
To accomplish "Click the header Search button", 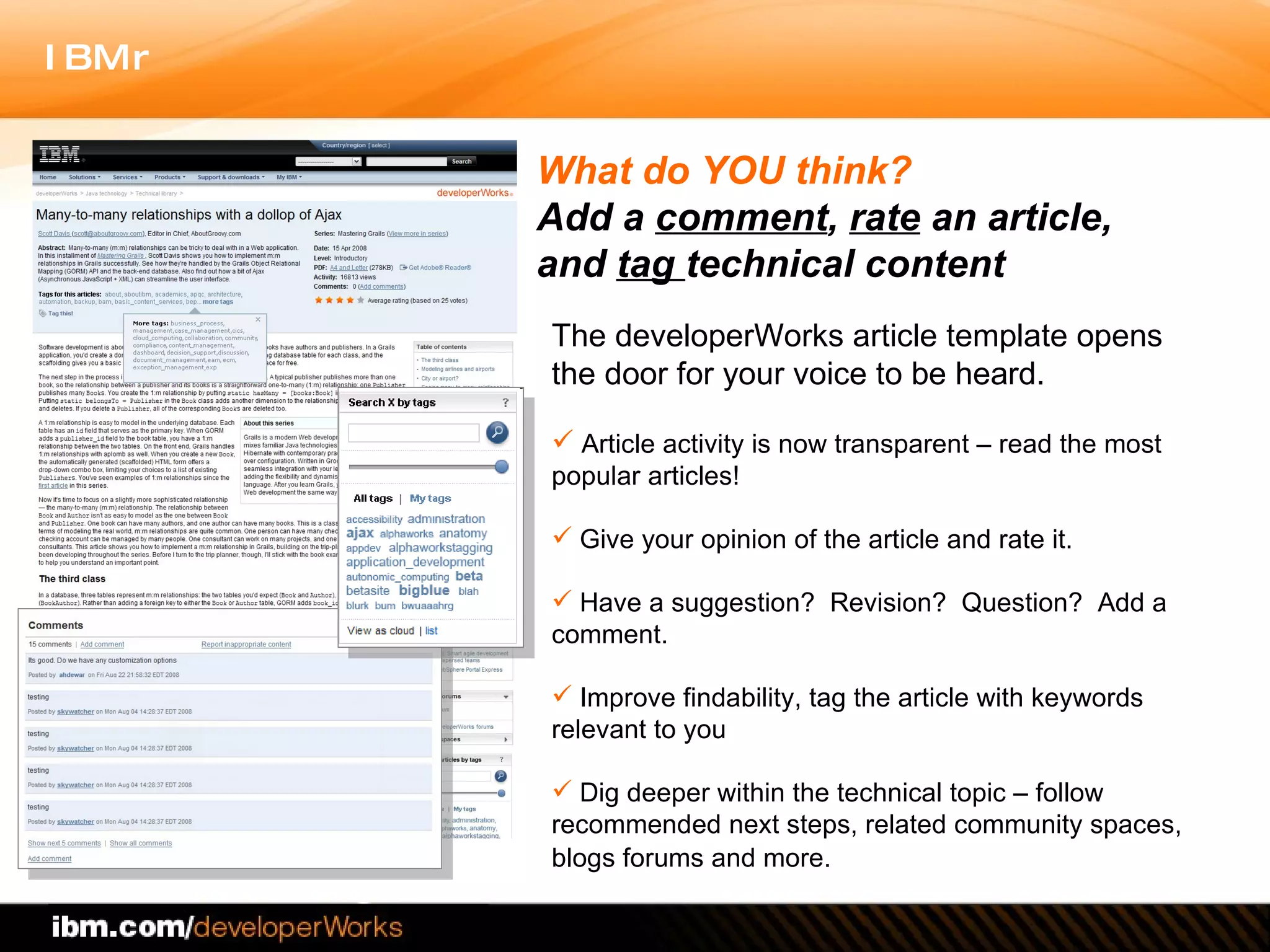I will click(461, 162).
